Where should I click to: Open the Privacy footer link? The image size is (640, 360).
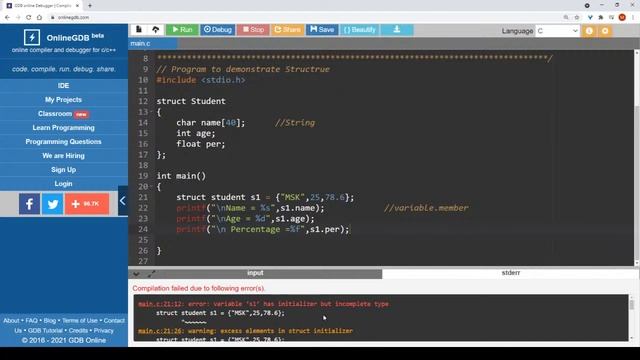coord(104,331)
